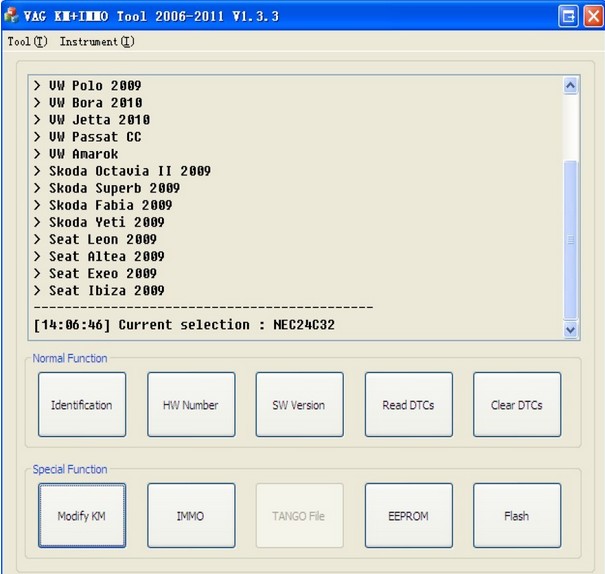Select the 'VW Passat CC' line
This screenshot has height=574, width=605.
[88, 137]
